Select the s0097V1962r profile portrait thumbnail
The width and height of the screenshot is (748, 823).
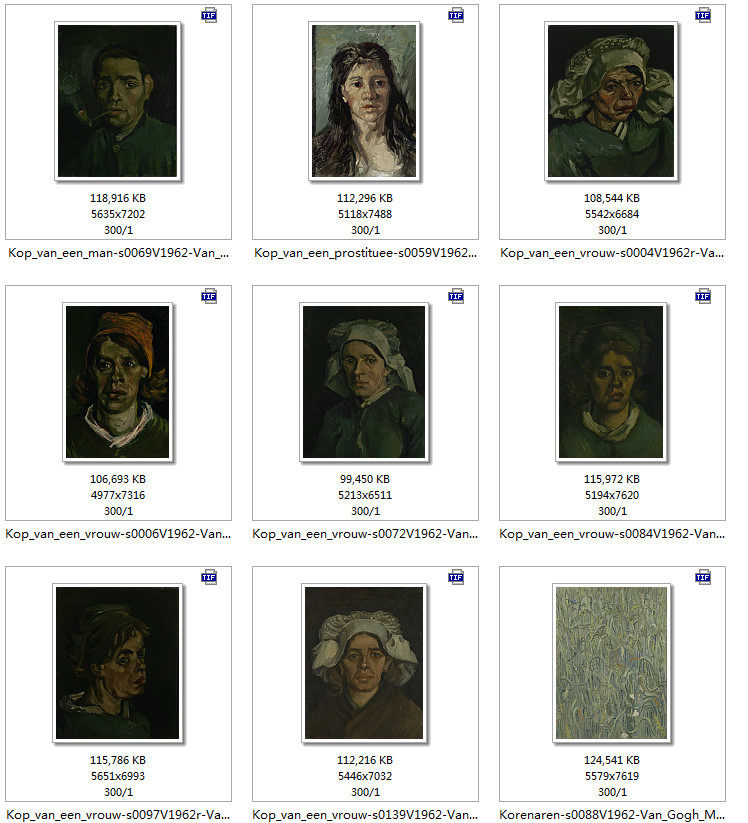(x=118, y=663)
